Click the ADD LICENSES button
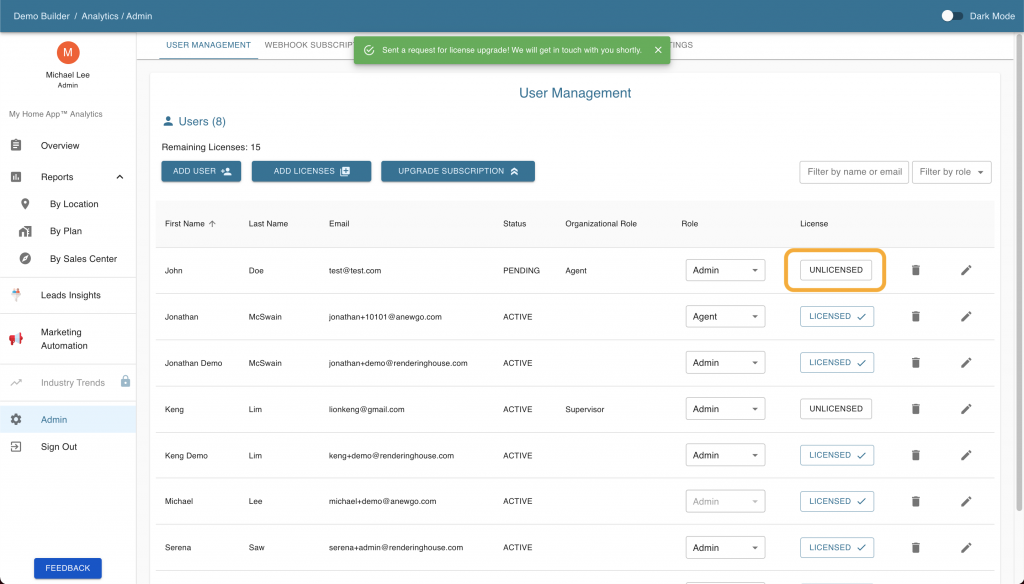1024x584 pixels. pyautogui.click(x=312, y=171)
